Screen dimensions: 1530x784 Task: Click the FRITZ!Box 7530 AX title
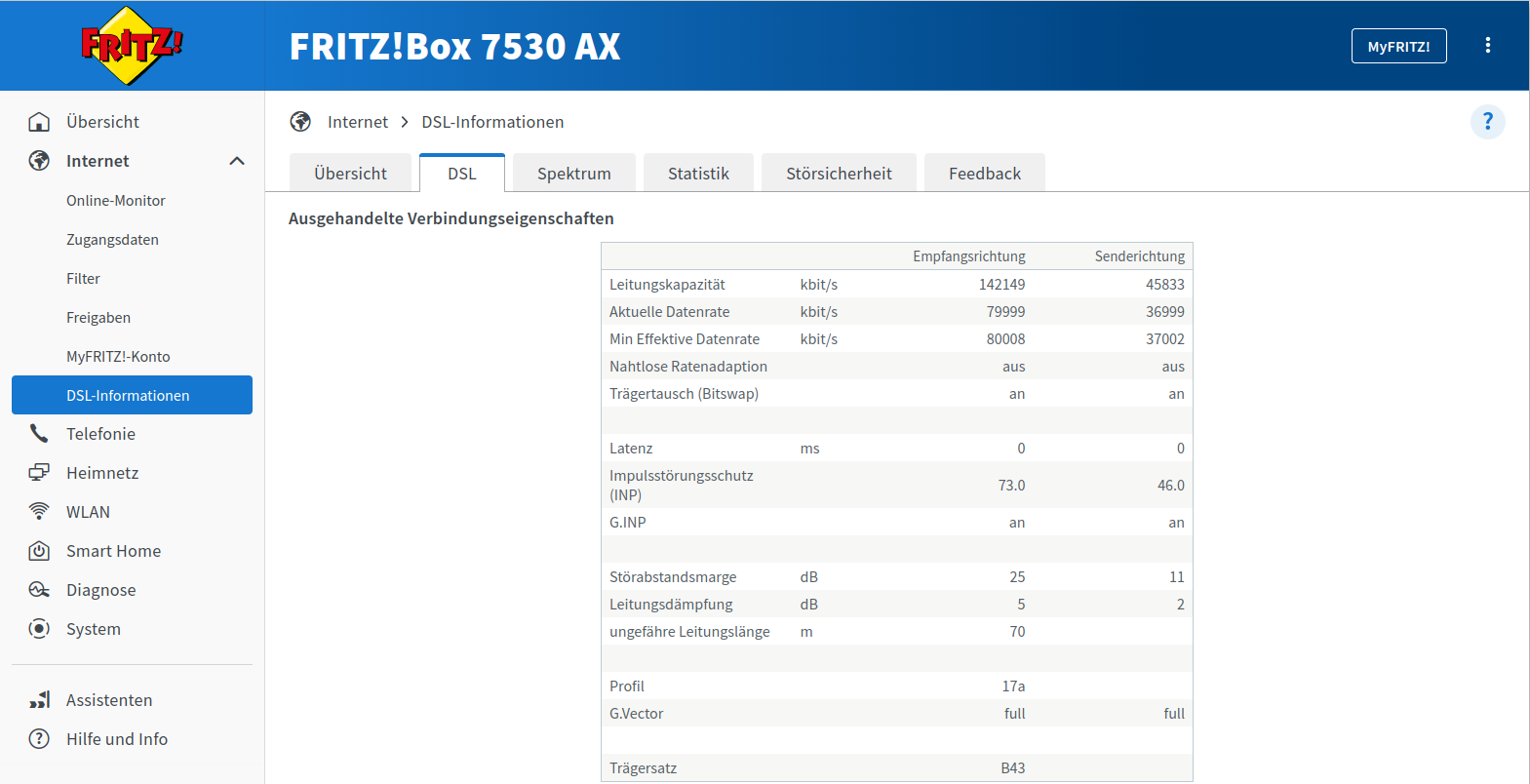[x=454, y=47]
